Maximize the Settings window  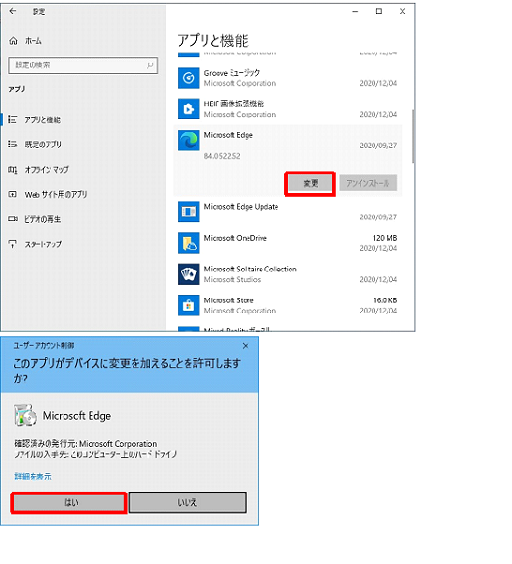coord(379,12)
